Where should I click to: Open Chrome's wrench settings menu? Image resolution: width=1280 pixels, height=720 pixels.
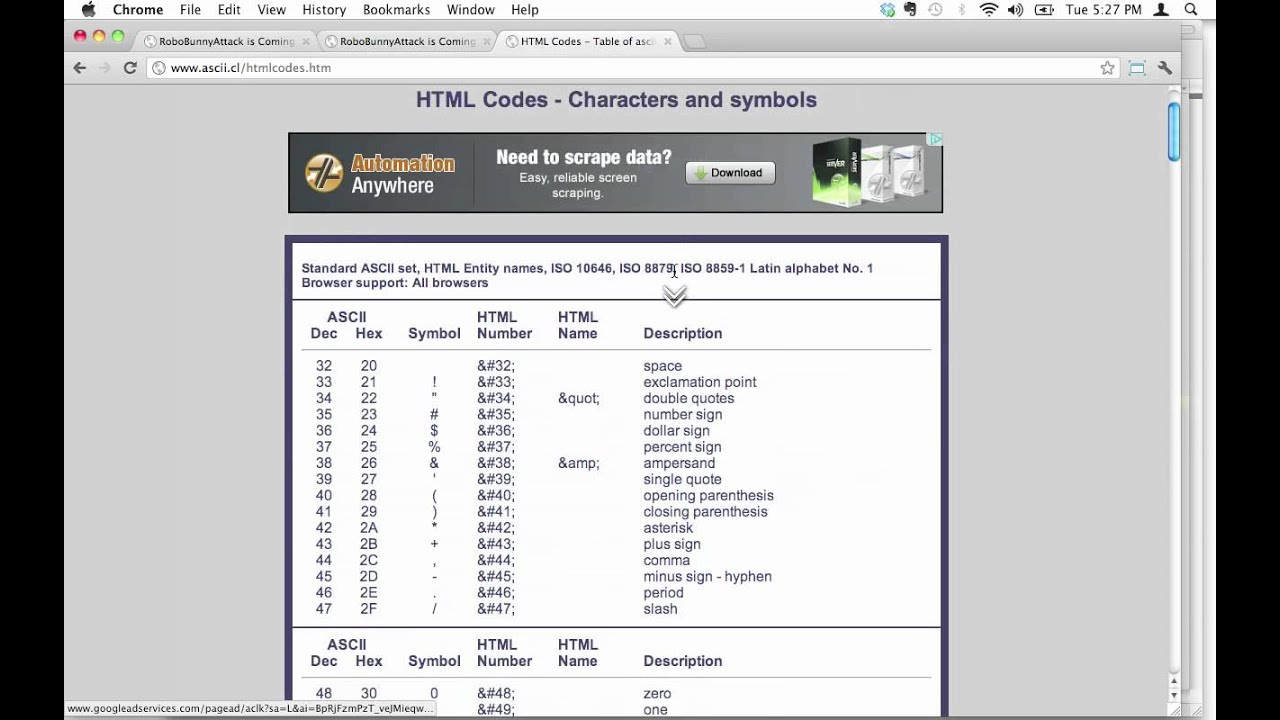pyautogui.click(x=1165, y=68)
